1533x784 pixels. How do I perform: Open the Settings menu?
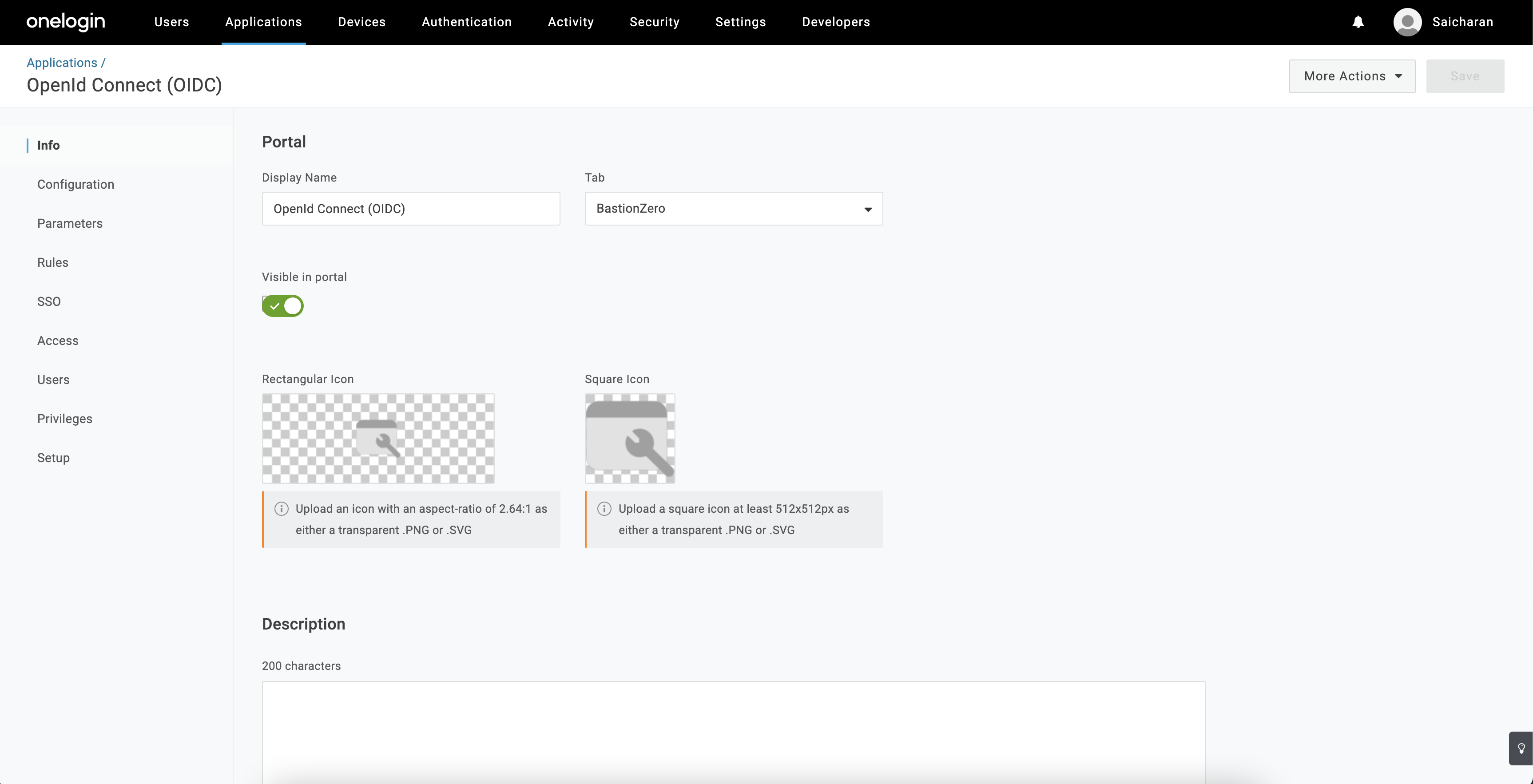tap(740, 22)
